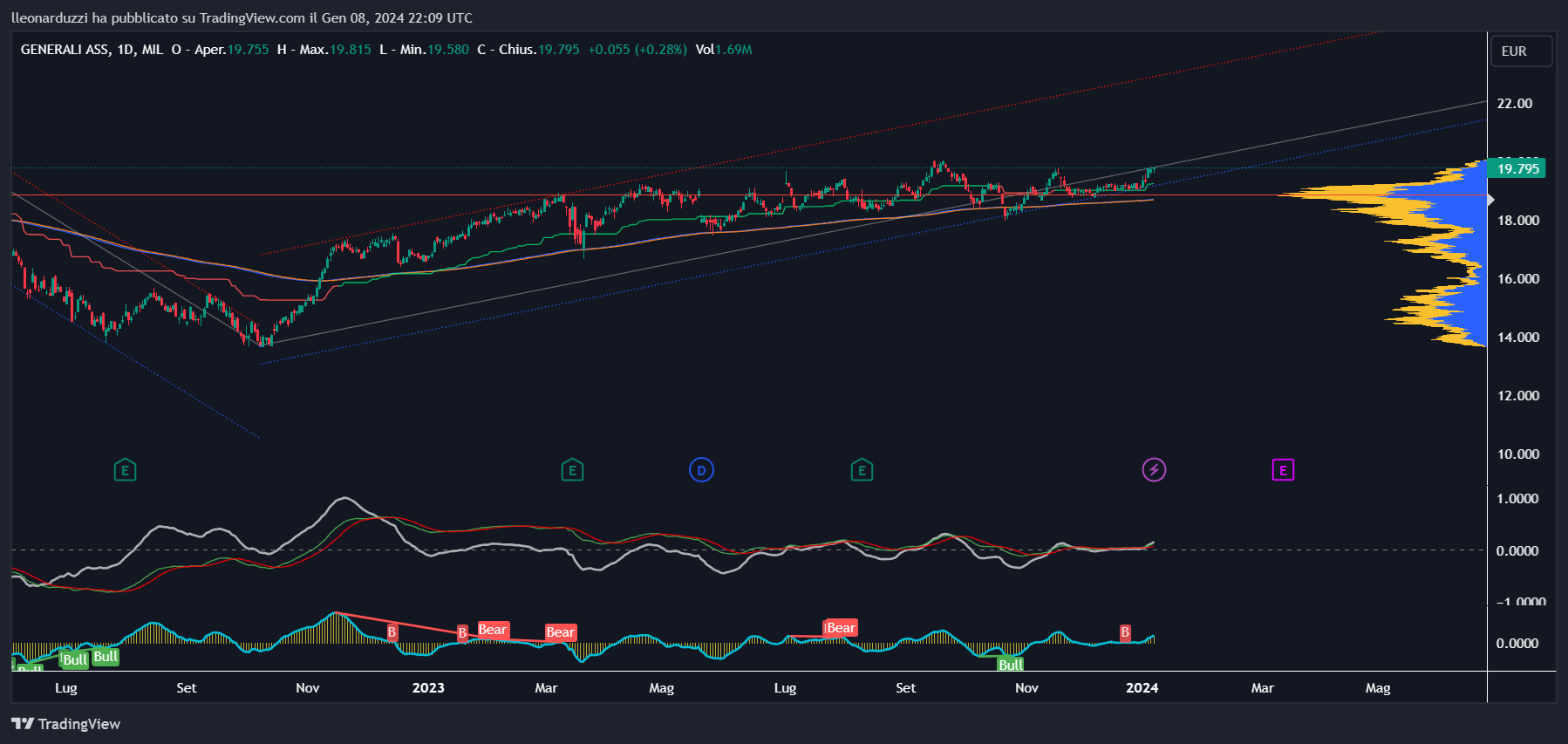Click the −1.0000 indicator scale label

[1521, 602]
